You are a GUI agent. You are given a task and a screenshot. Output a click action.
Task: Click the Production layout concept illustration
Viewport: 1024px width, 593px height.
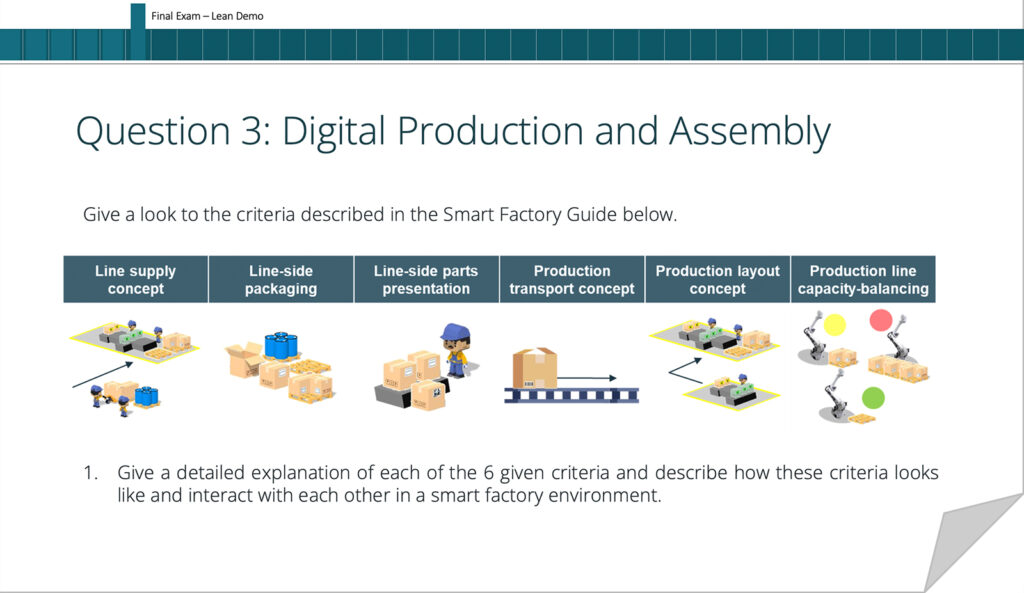[x=716, y=364]
